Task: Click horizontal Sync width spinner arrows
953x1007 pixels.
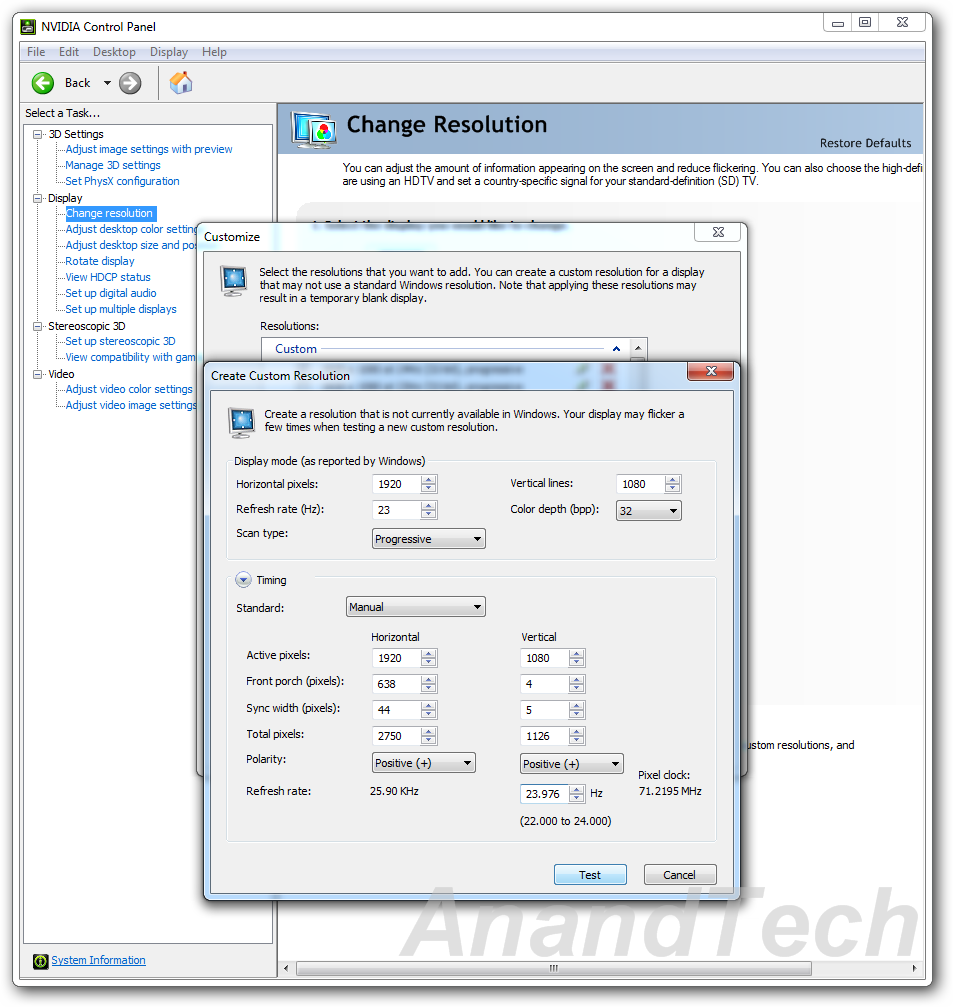Action: coord(428,710)
